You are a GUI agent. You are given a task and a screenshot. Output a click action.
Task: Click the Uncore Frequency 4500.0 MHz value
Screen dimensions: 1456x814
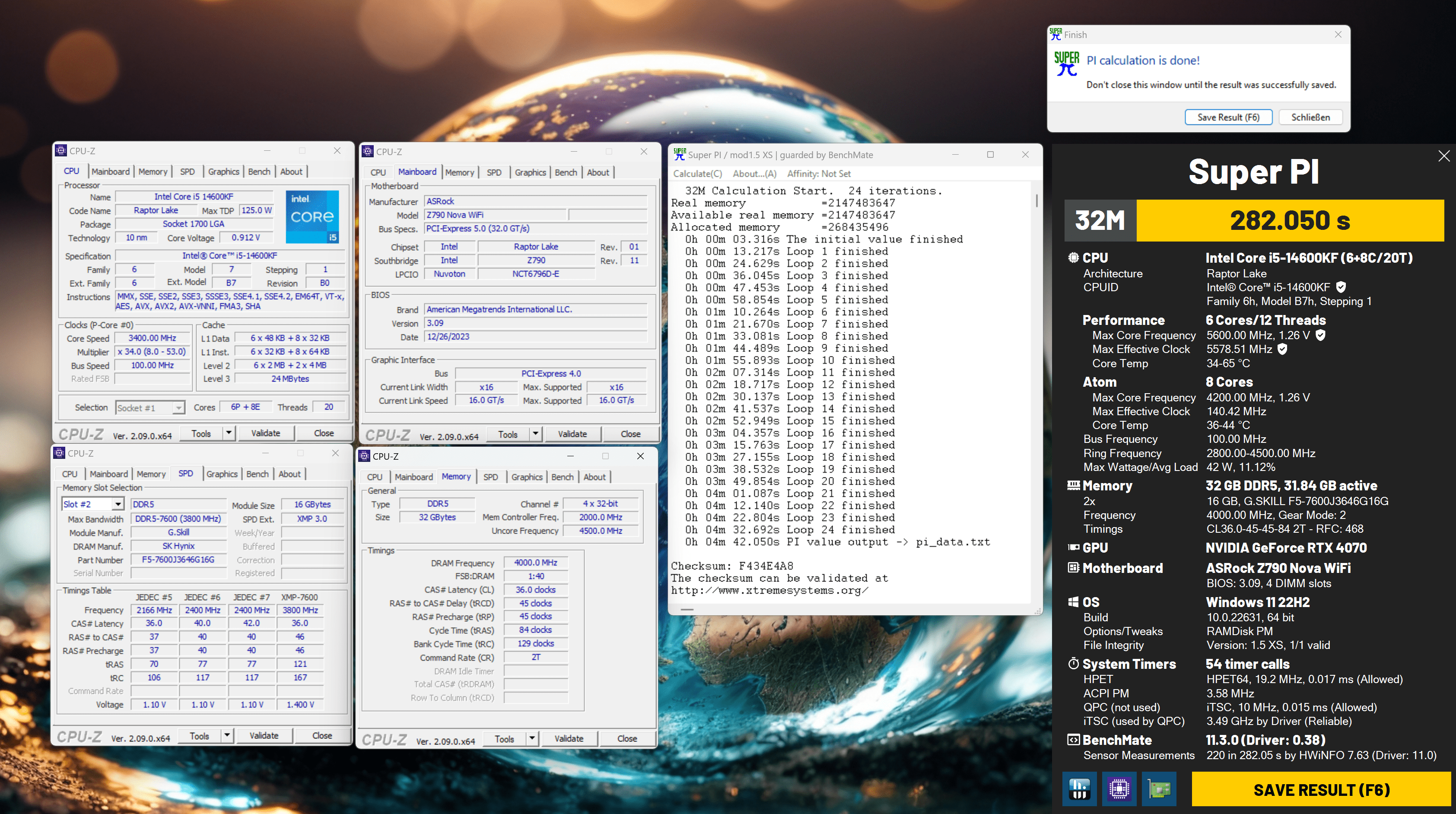tap(600, 531)
